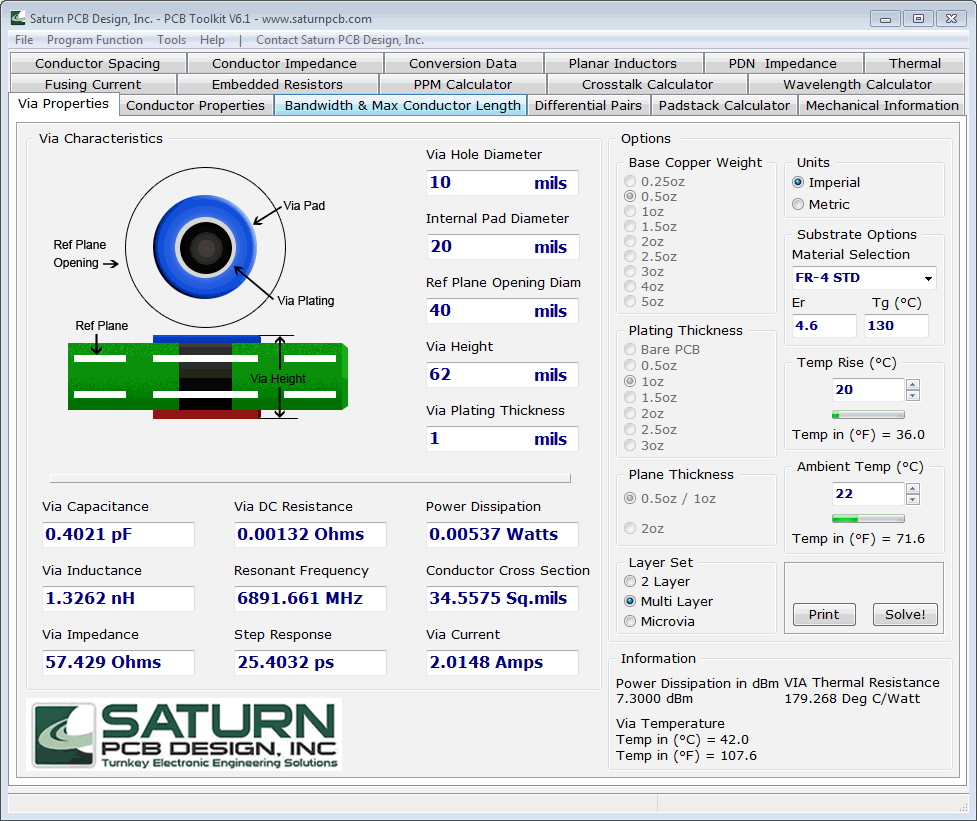Switch to the Planar Inductors tab
The height and width of the screenshot is (821, 977).
coord(623,62)
